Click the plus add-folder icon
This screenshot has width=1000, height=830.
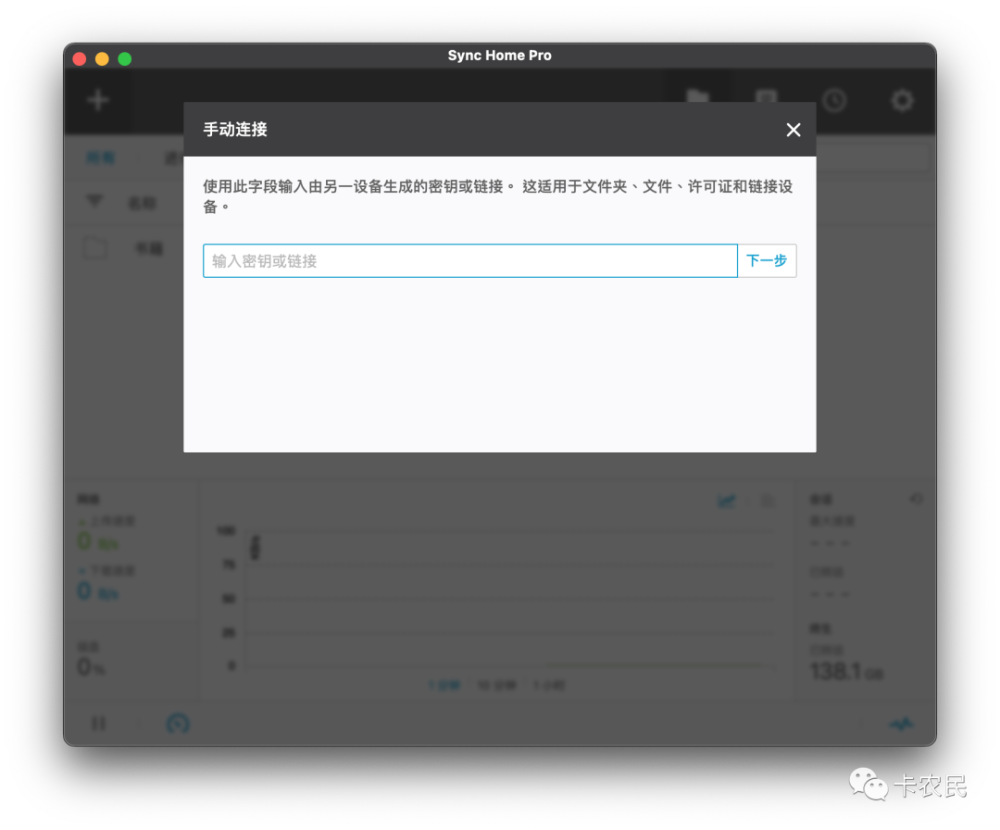coord(98,100)
